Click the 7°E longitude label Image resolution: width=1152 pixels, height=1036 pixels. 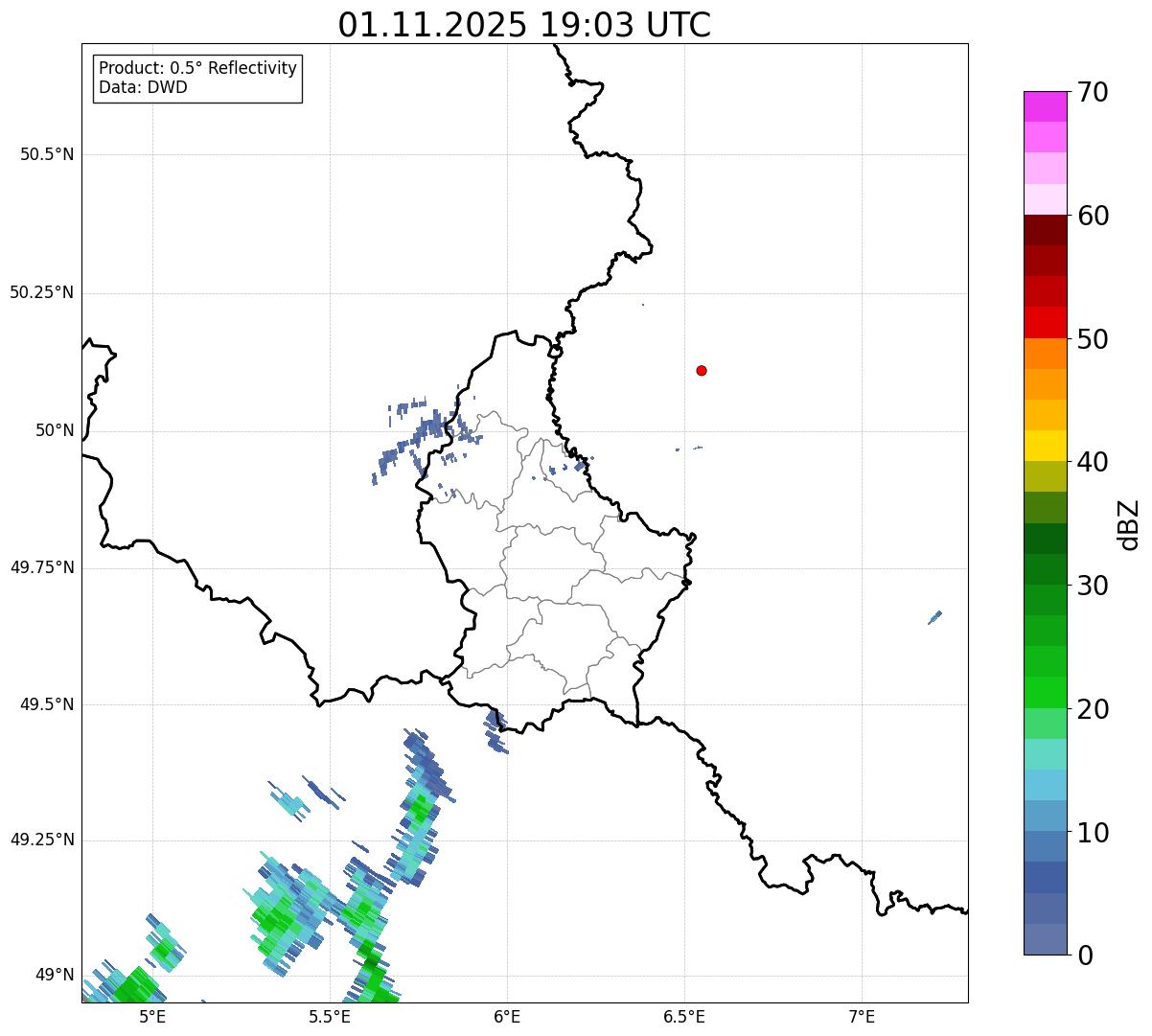point(862,1016)
